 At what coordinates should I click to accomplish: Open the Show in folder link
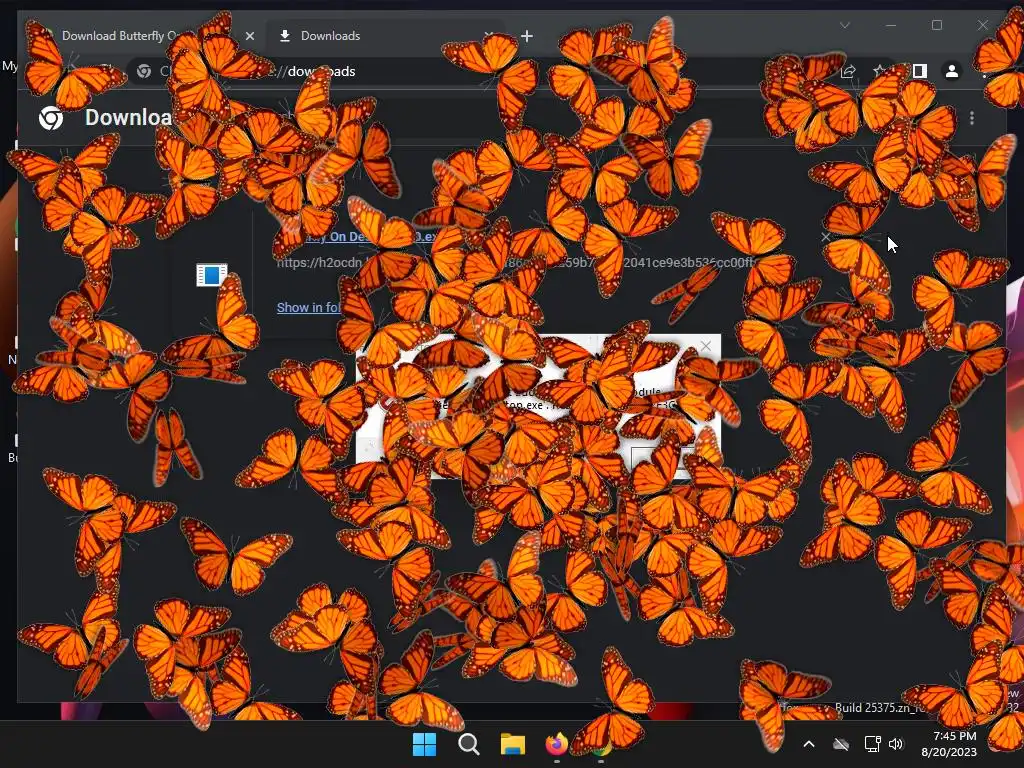[308, 307]
